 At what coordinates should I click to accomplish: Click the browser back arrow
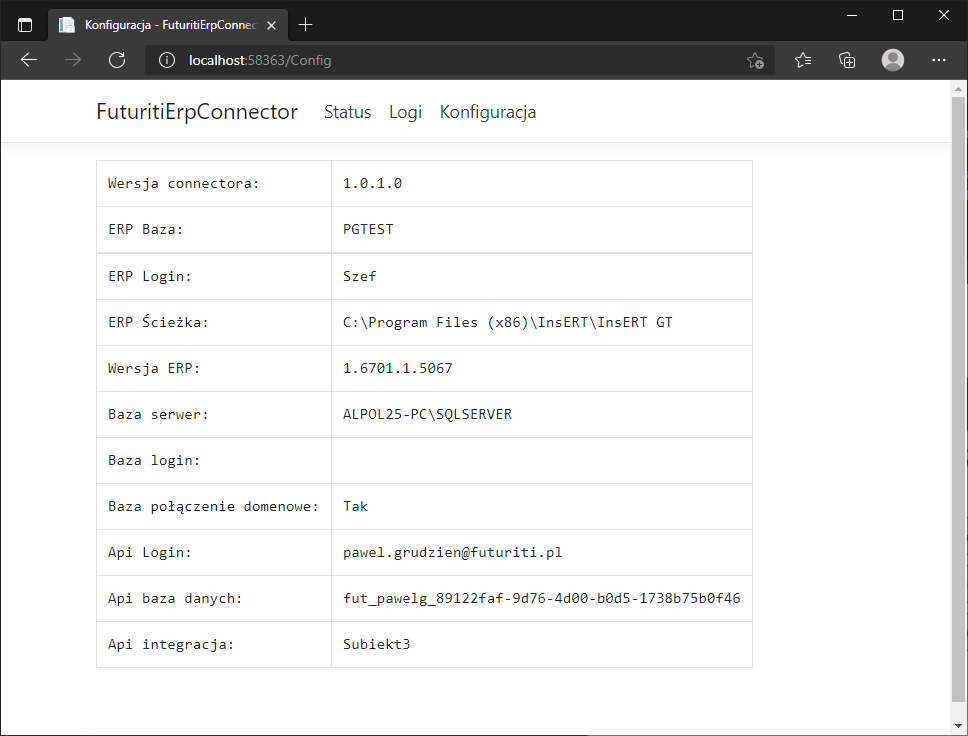[29, 60]
